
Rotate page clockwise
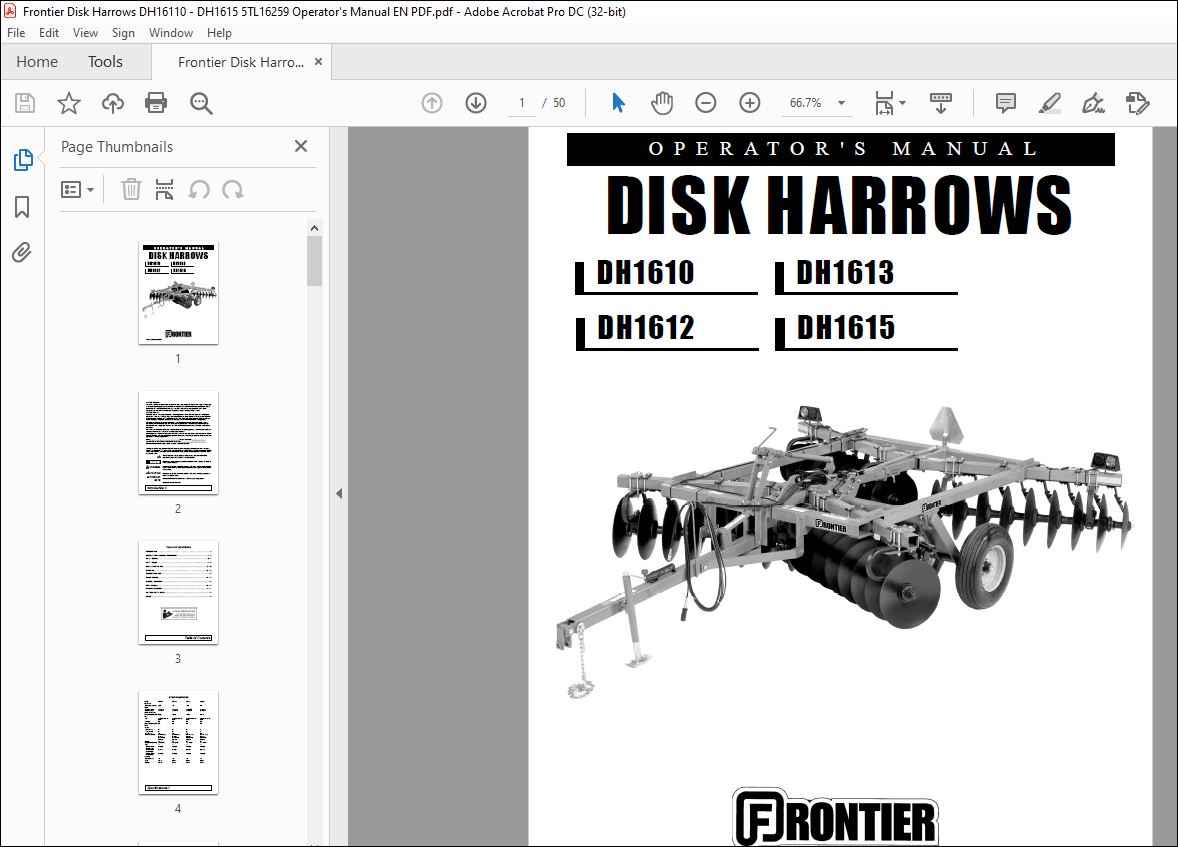click(233, 189)
